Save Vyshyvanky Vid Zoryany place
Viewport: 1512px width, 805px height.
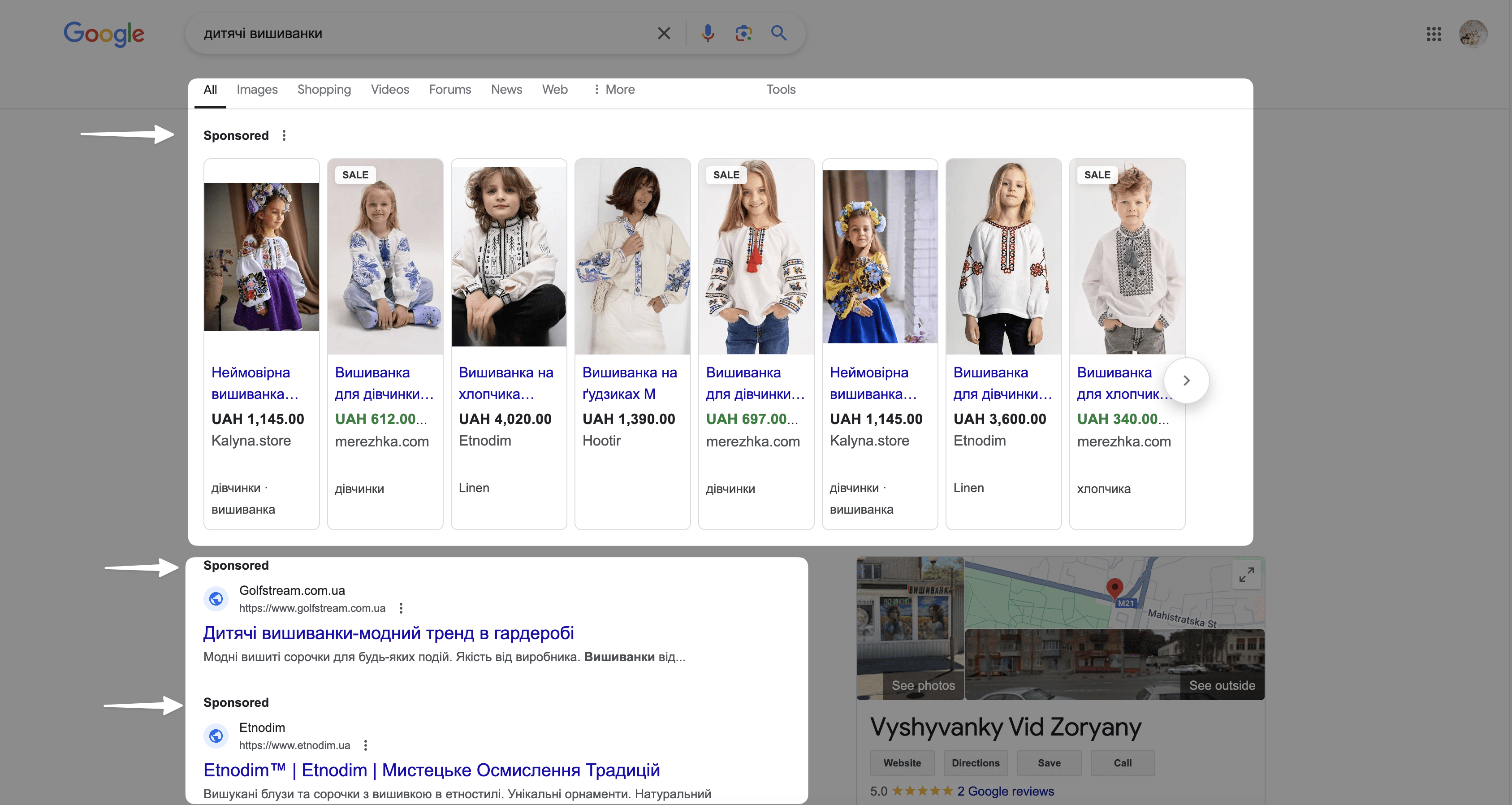tap(1049, 763)
